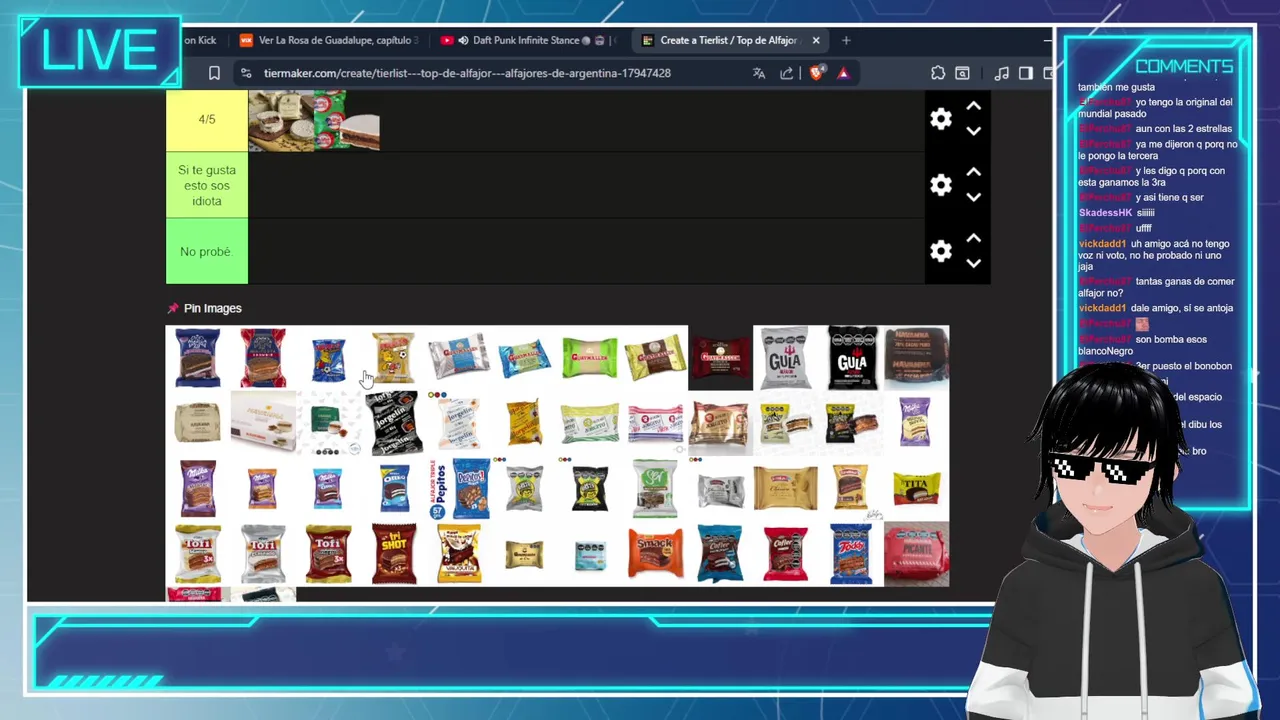Select the 'Create a Tierlist' tab
The image size is (1280, 720).
728,40
